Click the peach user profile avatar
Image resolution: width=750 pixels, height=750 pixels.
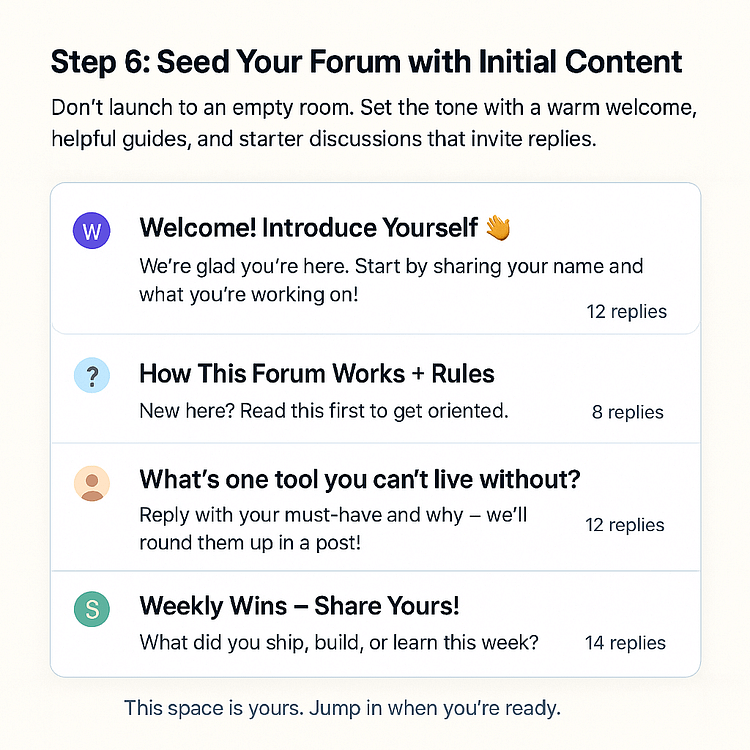pyautogui.click(x=91, y=483)
